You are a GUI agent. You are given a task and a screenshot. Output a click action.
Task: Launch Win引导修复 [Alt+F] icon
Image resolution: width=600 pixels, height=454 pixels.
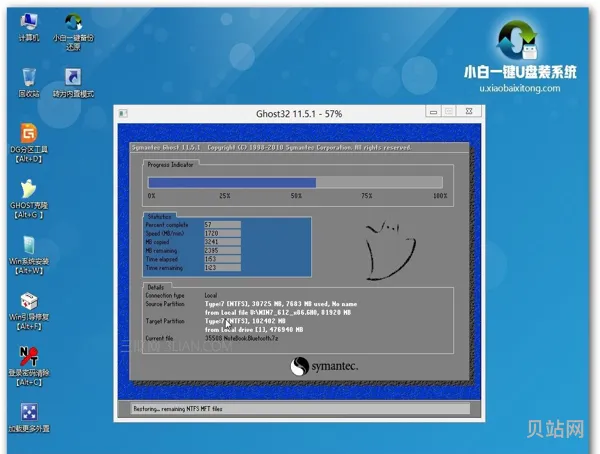(29, 311)
